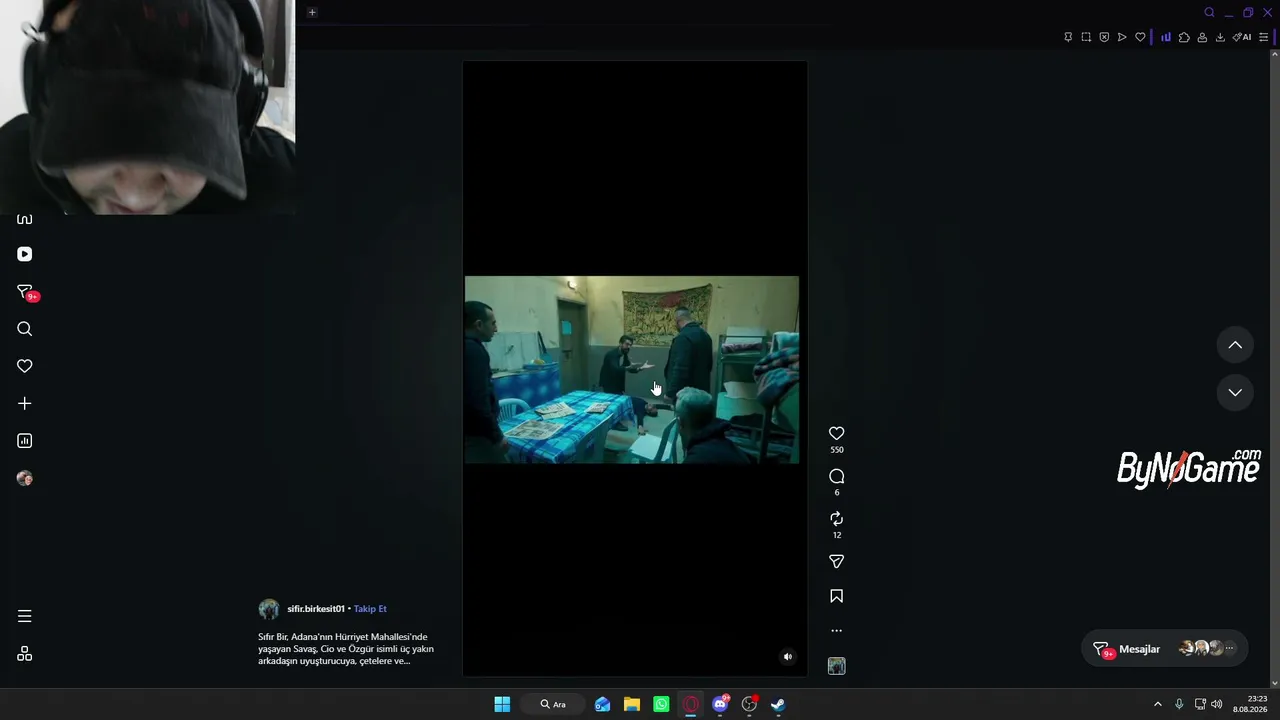
Task: Open File Explorer from the taskbar
Action: (x=632, y=704)
